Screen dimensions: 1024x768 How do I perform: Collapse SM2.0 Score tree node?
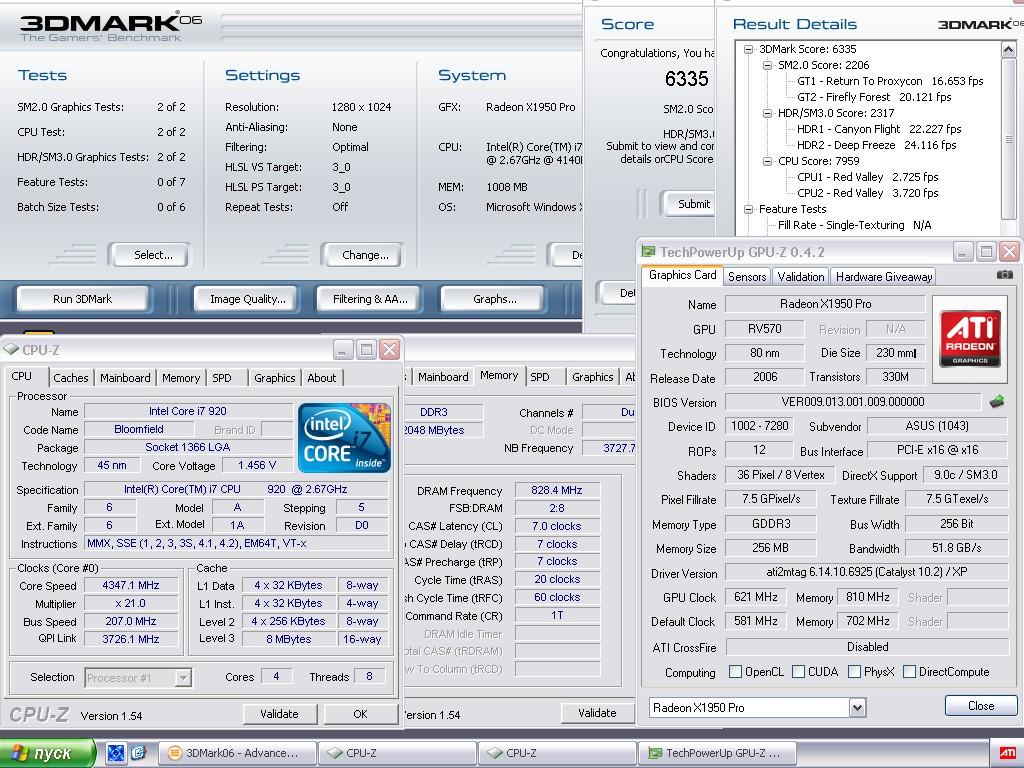coord(767,65)
